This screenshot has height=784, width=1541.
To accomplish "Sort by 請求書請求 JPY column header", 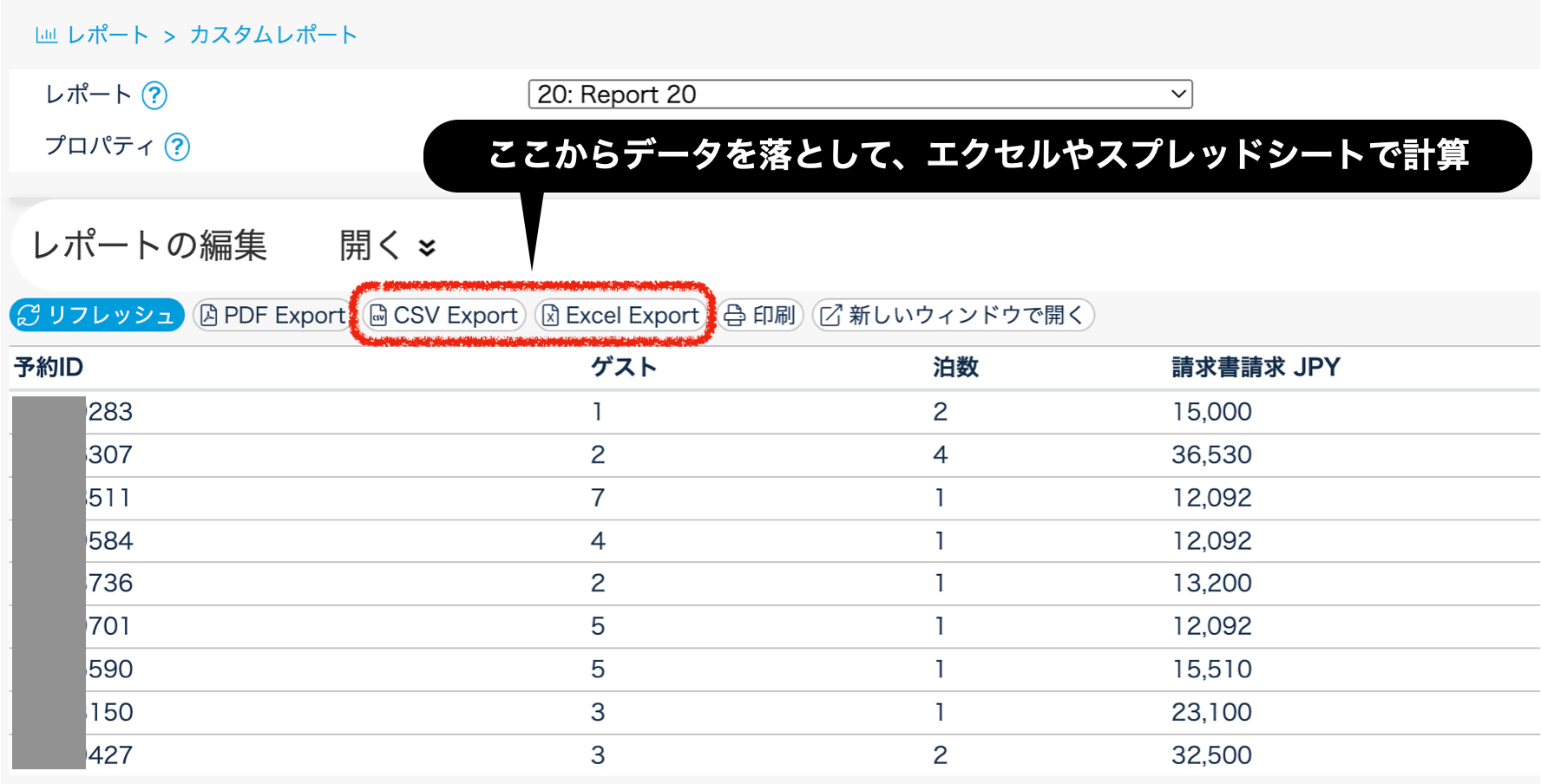I will coord(1256,368).
